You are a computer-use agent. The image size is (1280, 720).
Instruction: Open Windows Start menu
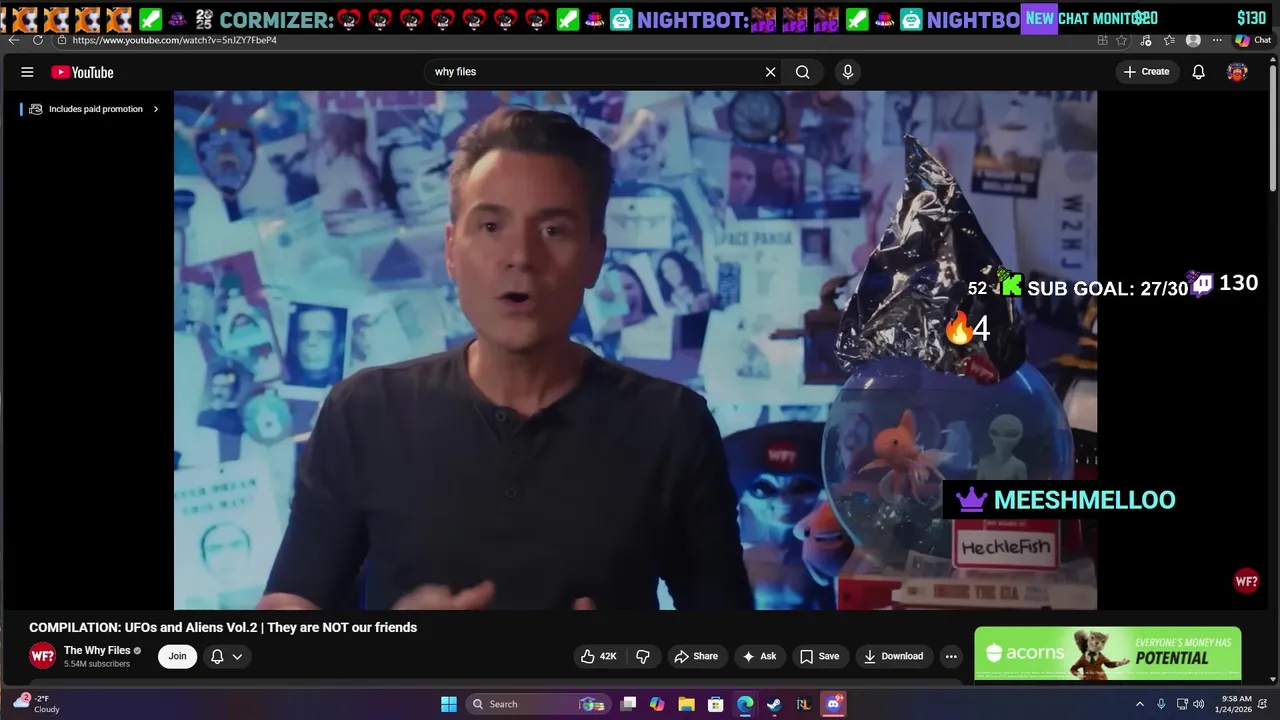point(449,704)
